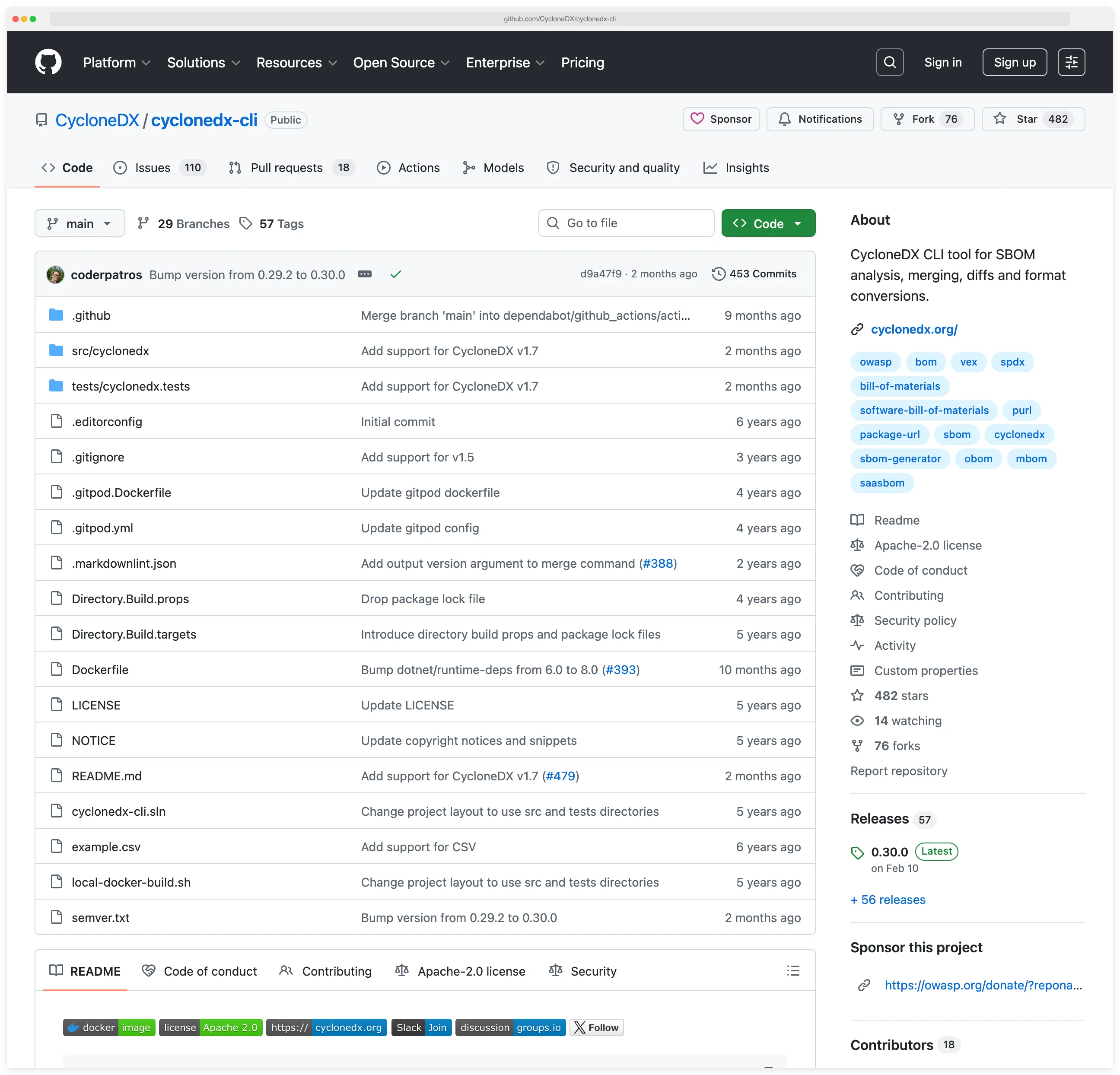Click the Sponsor heart icon

[698, 119]
